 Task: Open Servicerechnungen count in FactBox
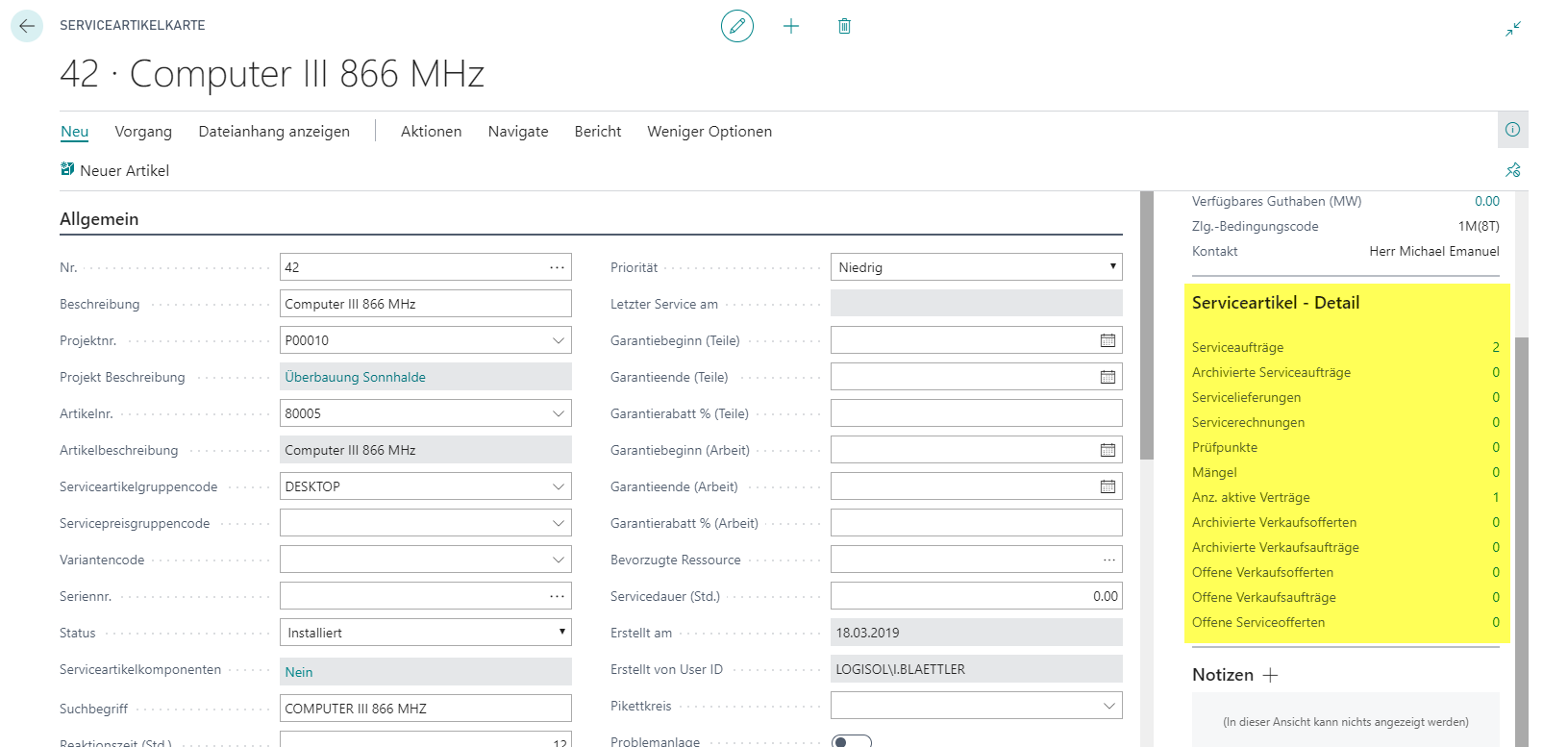pyautogui.click(x=1496, y=422)
